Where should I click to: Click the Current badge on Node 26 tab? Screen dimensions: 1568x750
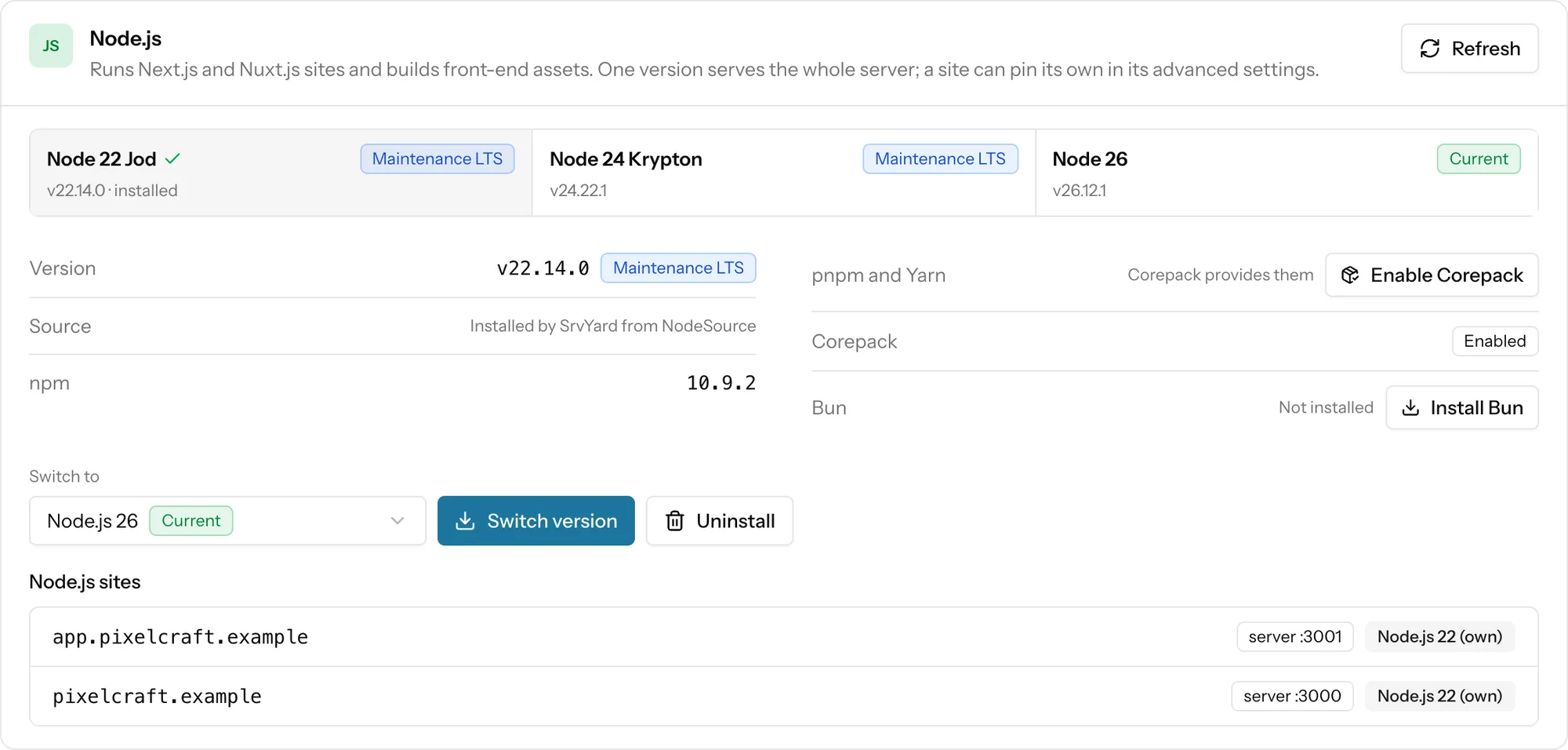point(1479,158)
